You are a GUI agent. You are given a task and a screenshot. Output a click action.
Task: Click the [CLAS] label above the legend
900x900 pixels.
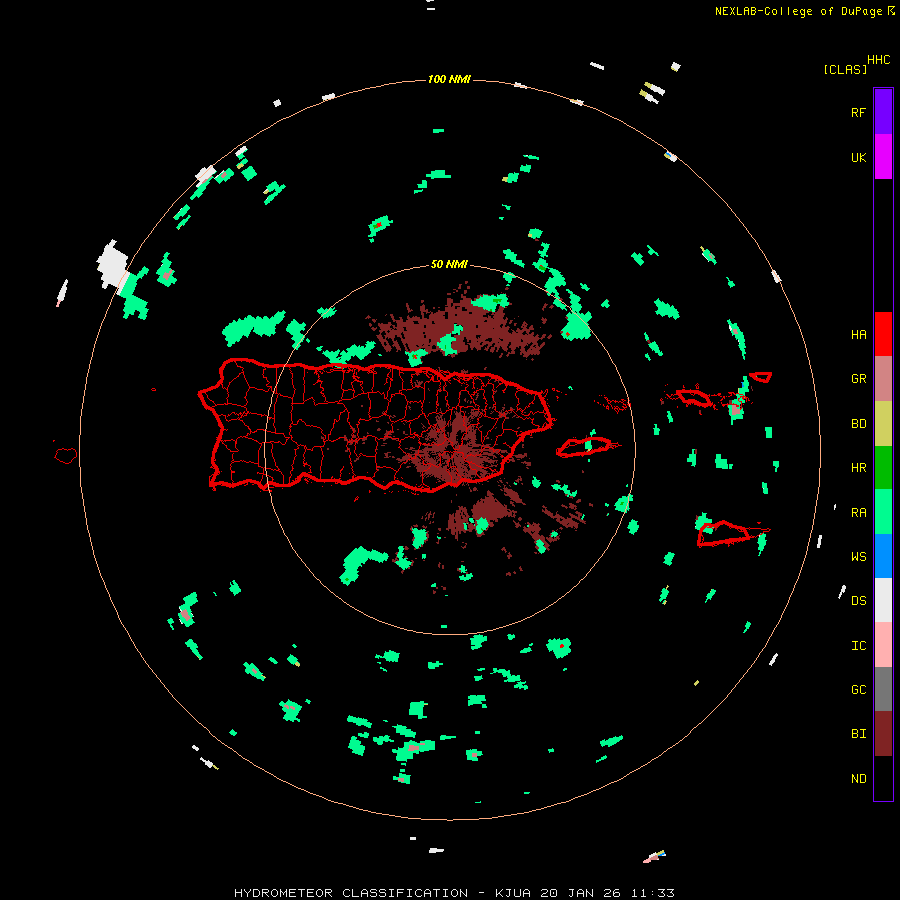845,69
